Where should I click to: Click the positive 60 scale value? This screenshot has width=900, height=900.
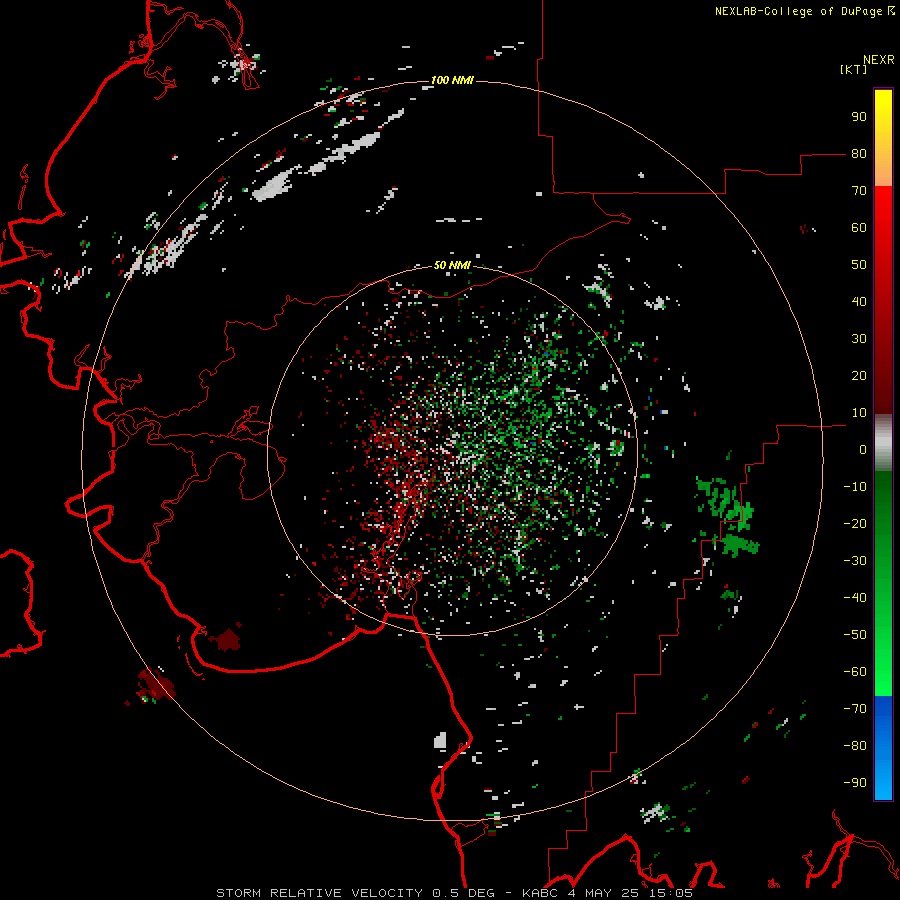click(x=859, y=228)
